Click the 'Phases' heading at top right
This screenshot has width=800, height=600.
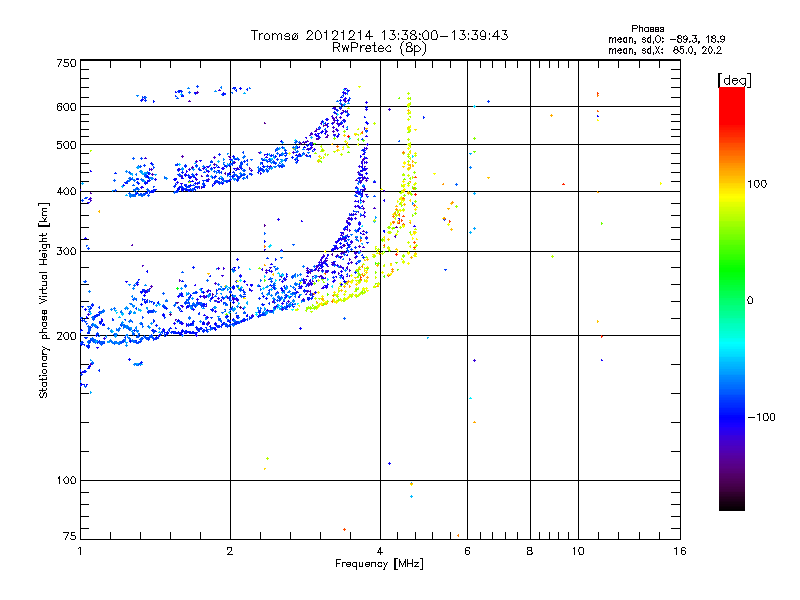647,29
